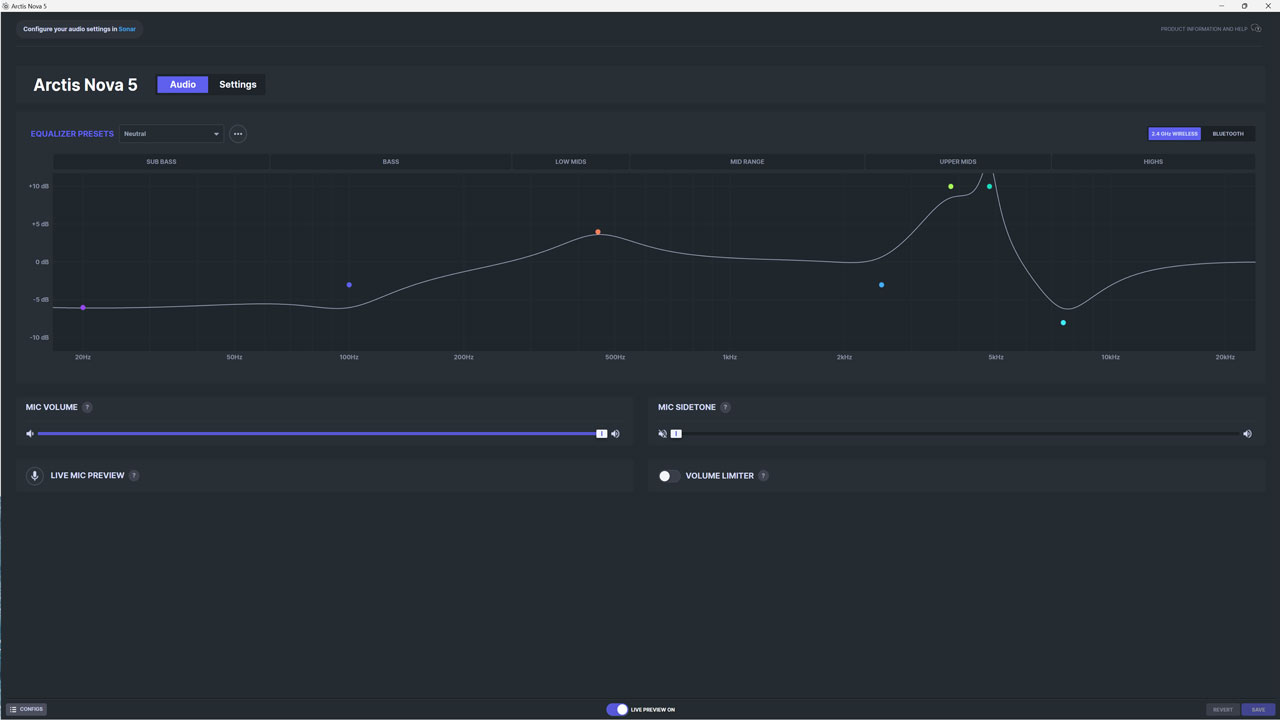Viewport: 1280px width, 720px height.
Task: Select the yellow-green EQ point in upper mids
Action: [951, 187]
